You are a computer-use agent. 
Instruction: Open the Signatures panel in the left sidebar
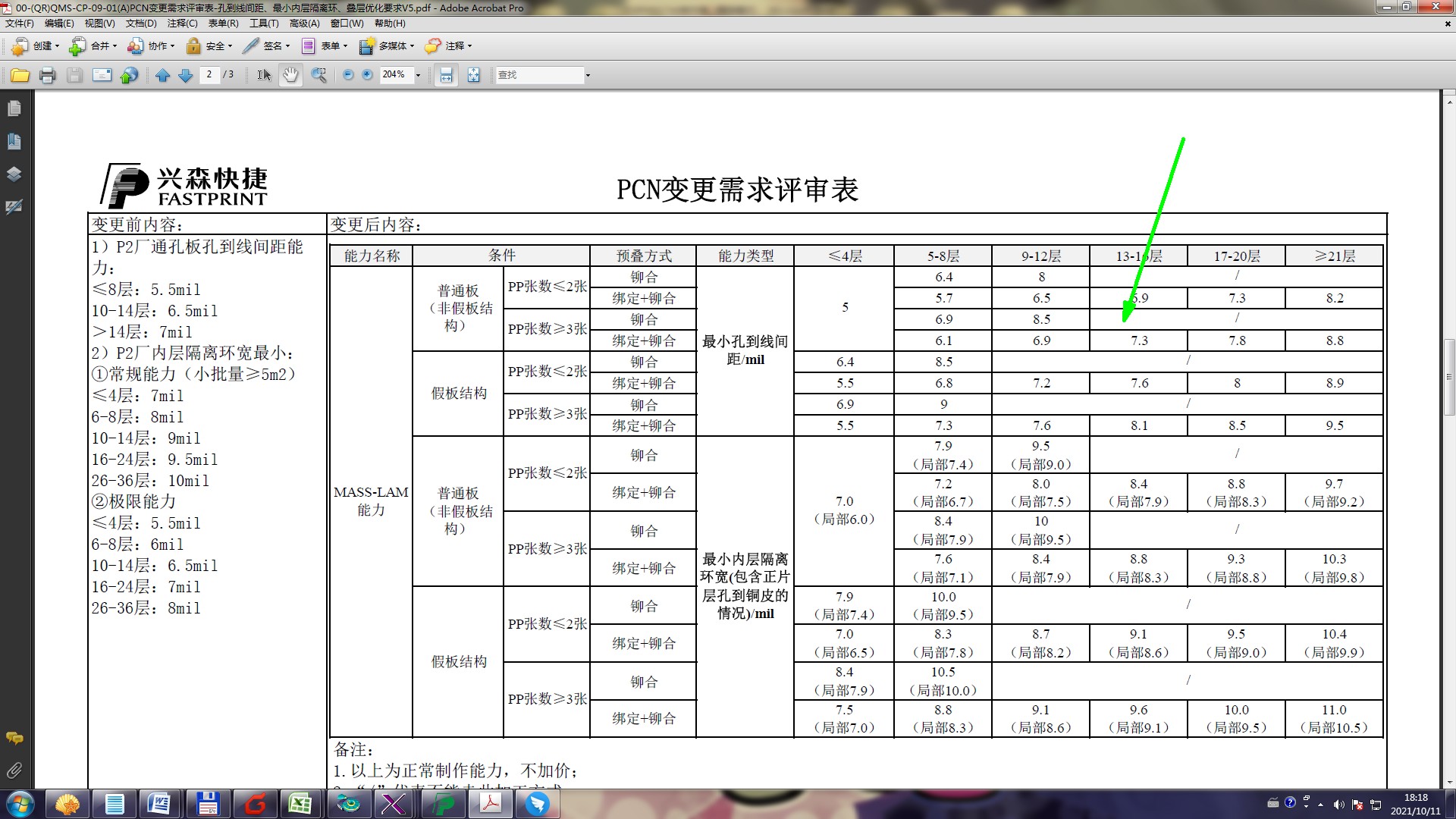pos(14,206)
